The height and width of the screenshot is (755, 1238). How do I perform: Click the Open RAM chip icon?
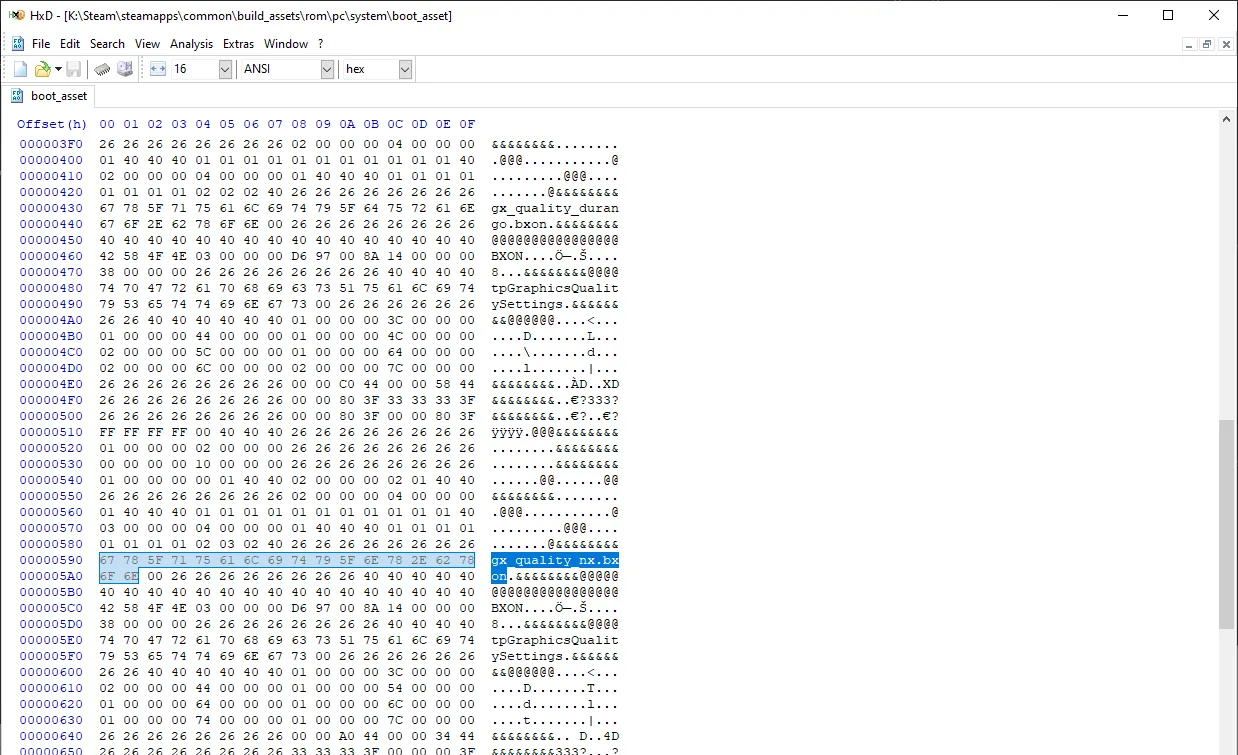102,69
